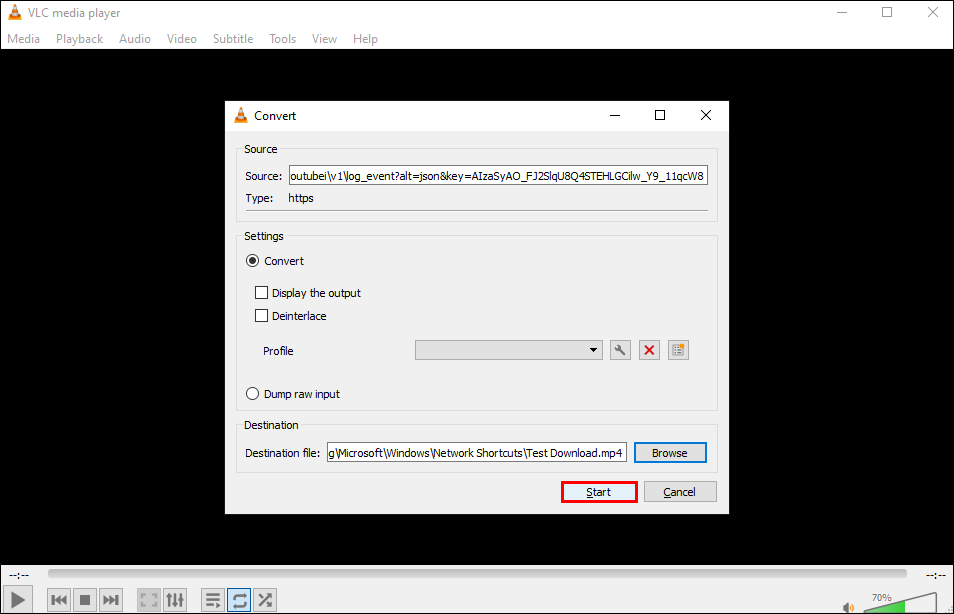
Task: Adjust the volume slider at 70%
Action: (900, 604)
